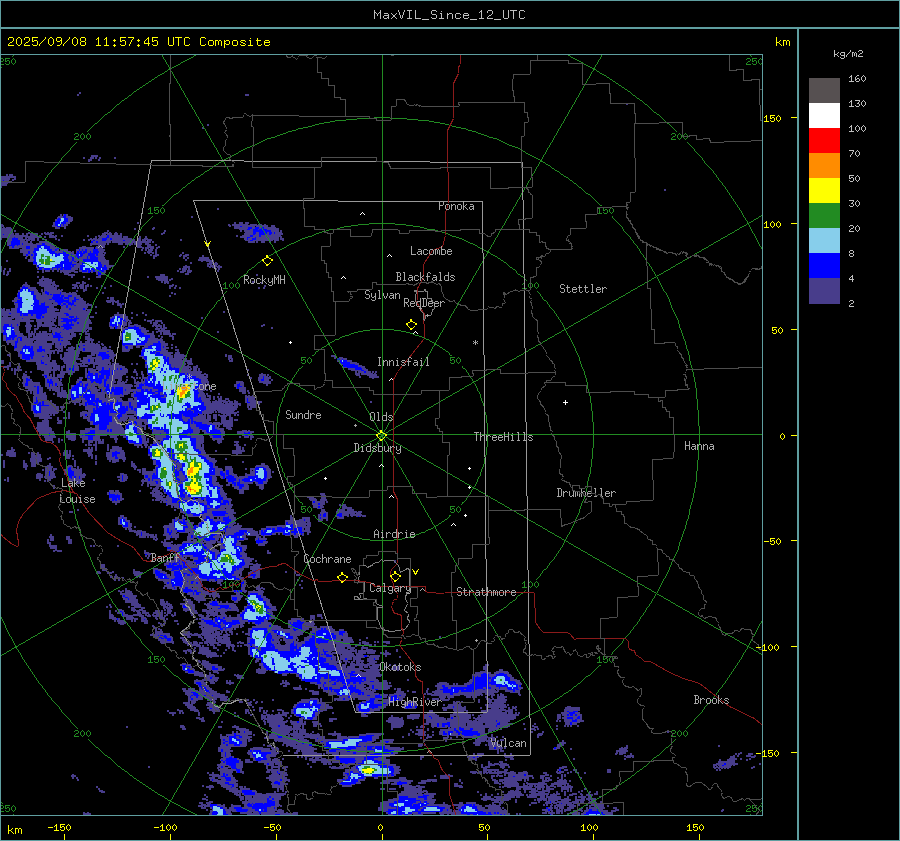900x841 pixels.
Task: Click the white plus marker east of ThreeHills
Action: click(565, 402)
